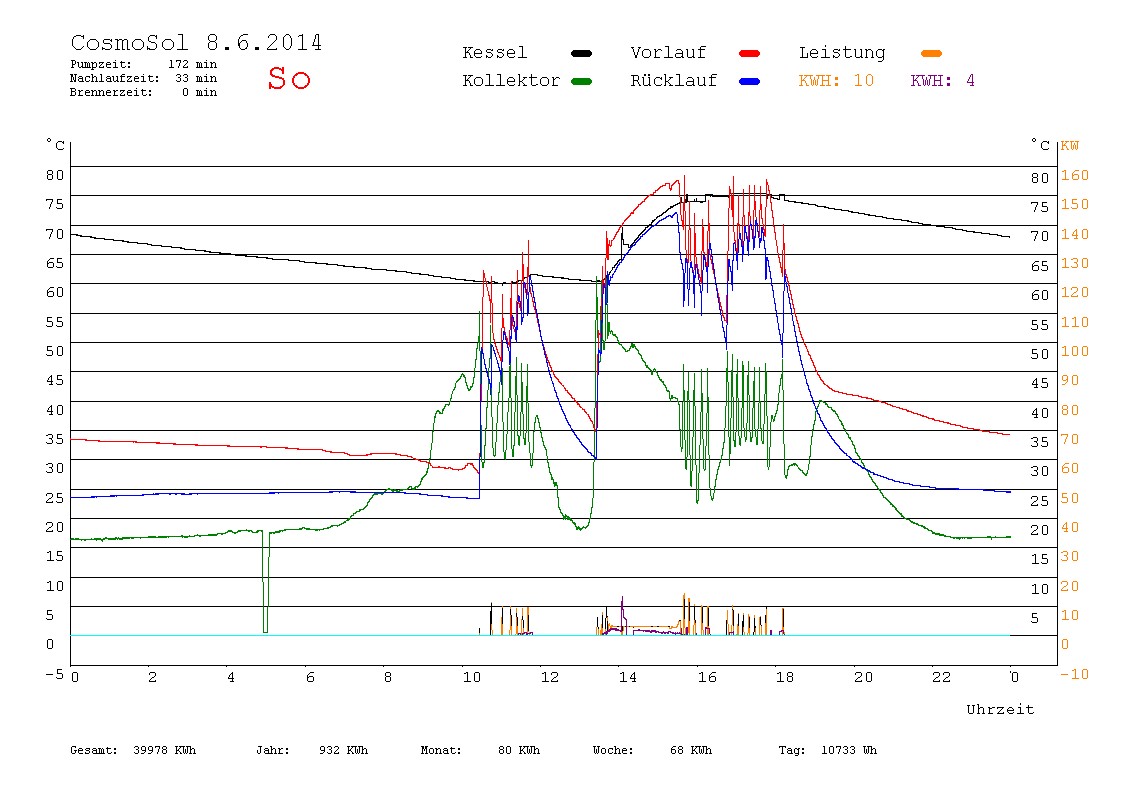Select the "932 KWh" yearly value

coord(343,750)
